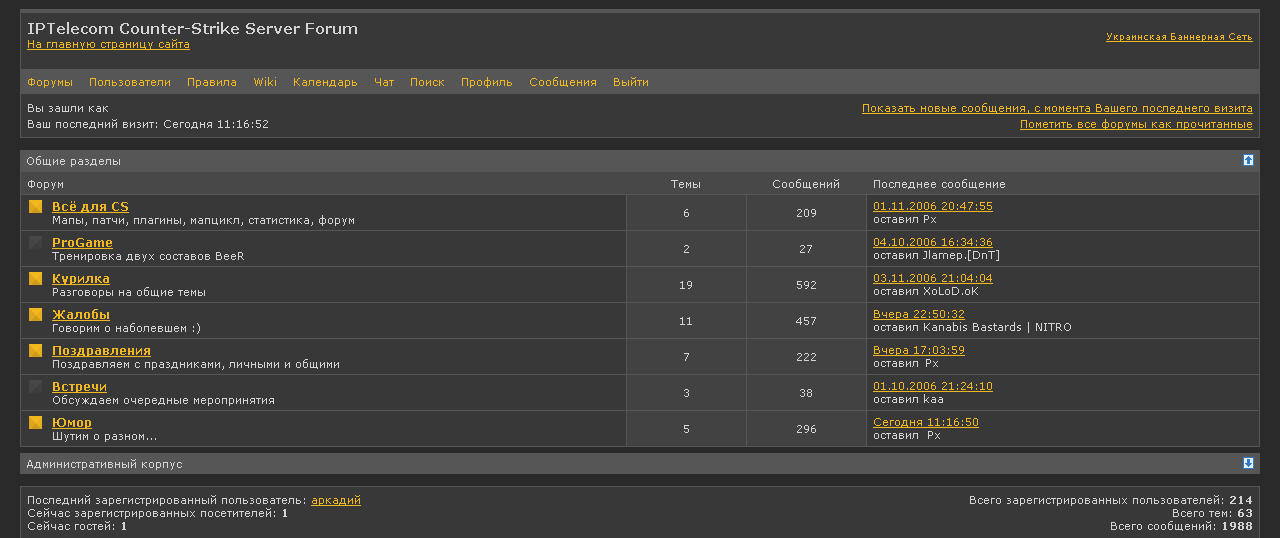Viewport: 1280px width, 538px height.
Task: Click the grey status icon beside ProGame
Action: (x=35, y=243)
